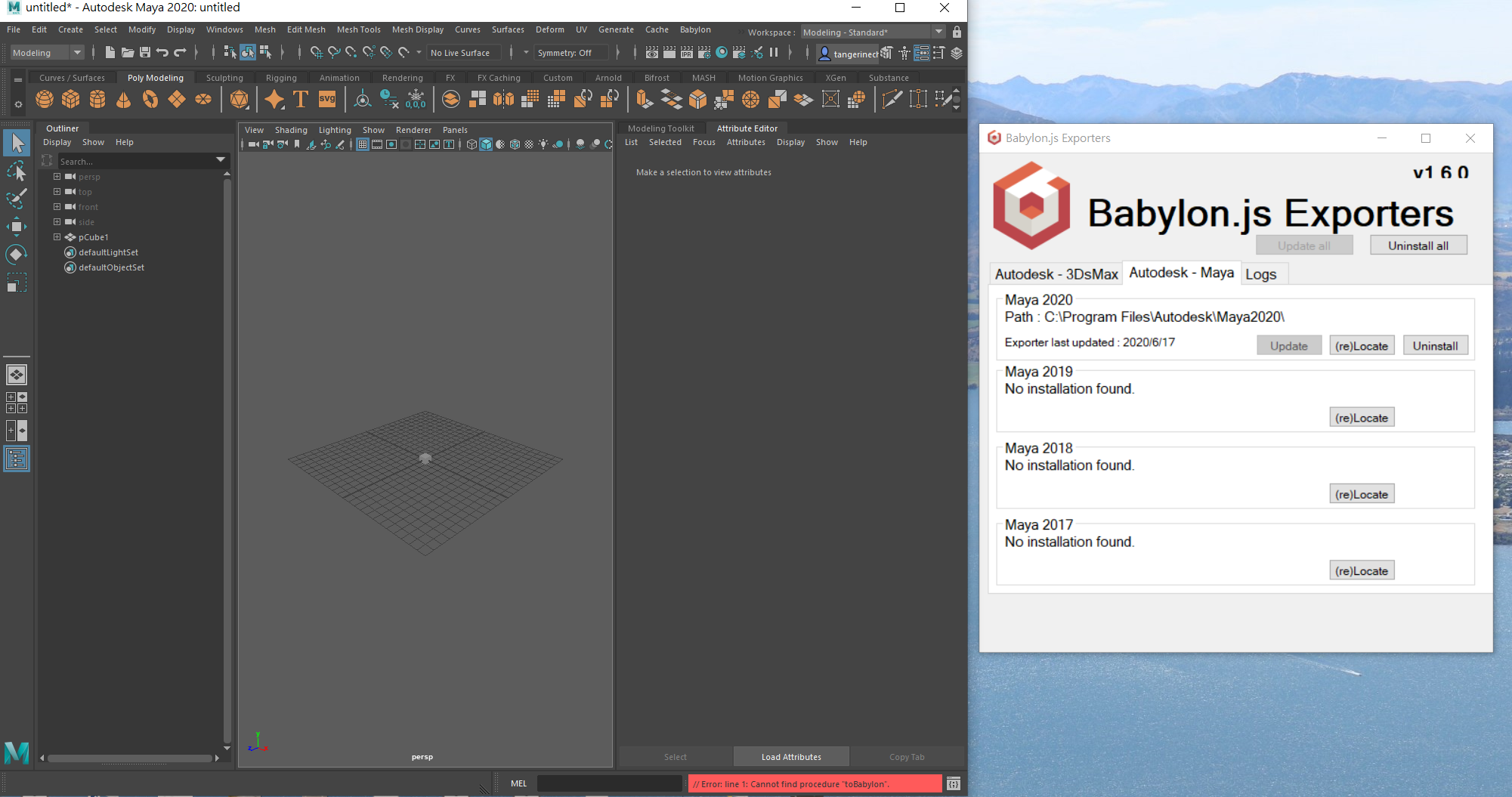The image size is (1512, 797).
Task: Click Uninstall all in Babylon.js Exporters
Action: [x=1418, y=246]
